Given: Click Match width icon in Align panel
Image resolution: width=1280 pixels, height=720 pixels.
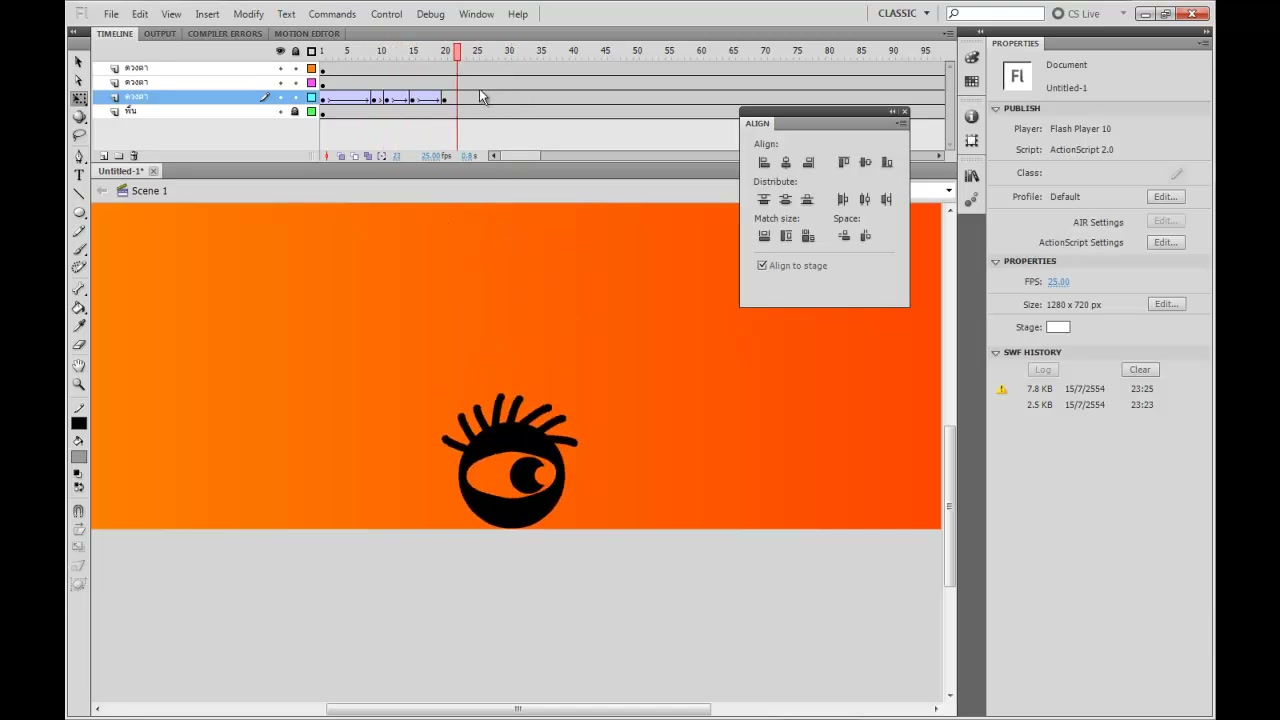Looking at the screenshot, I should pyautogui.click(x=764, y=236).
